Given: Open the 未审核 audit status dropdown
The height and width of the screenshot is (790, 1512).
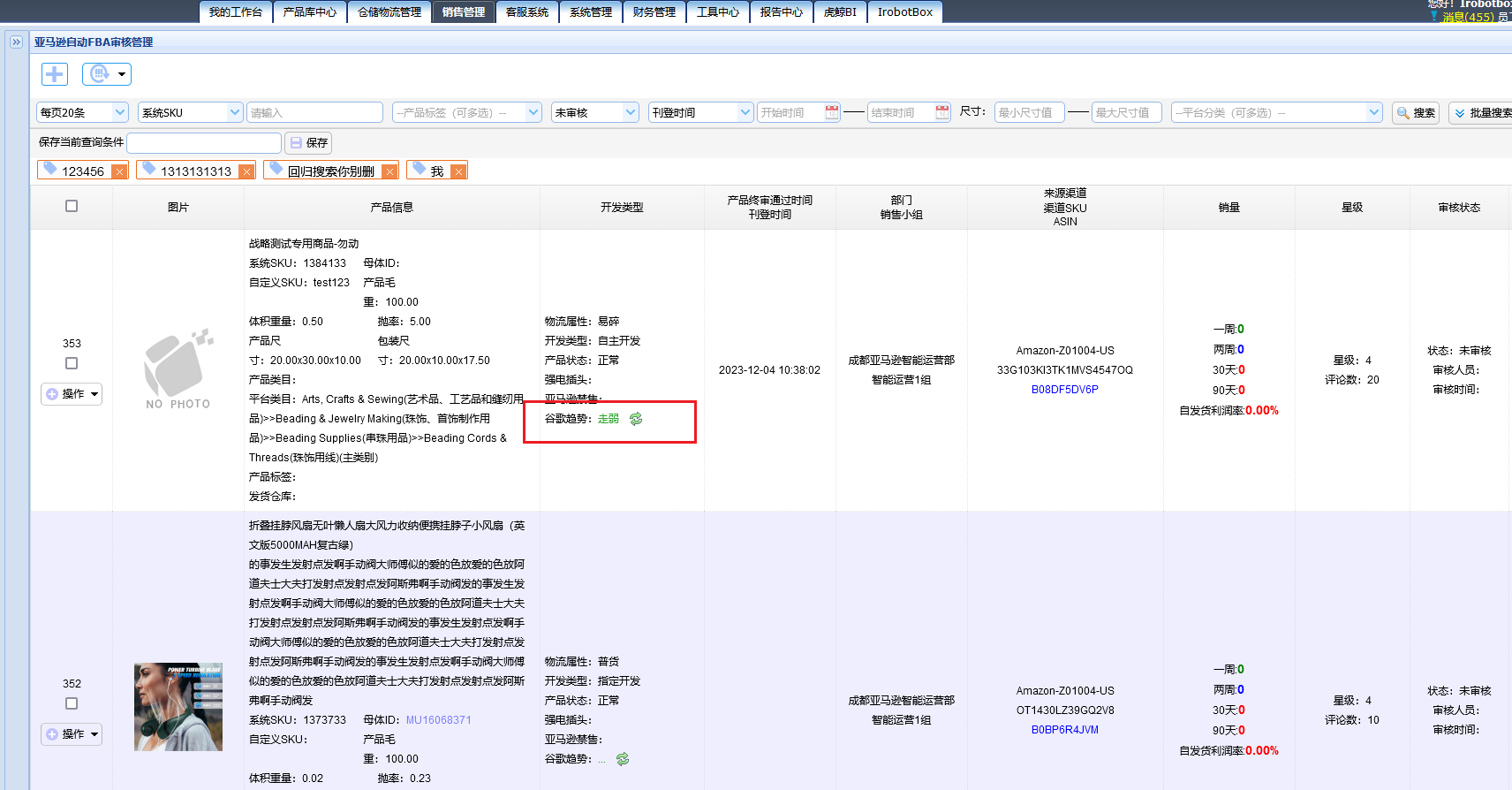Looking at the screenshot, I should click(595, 112).
